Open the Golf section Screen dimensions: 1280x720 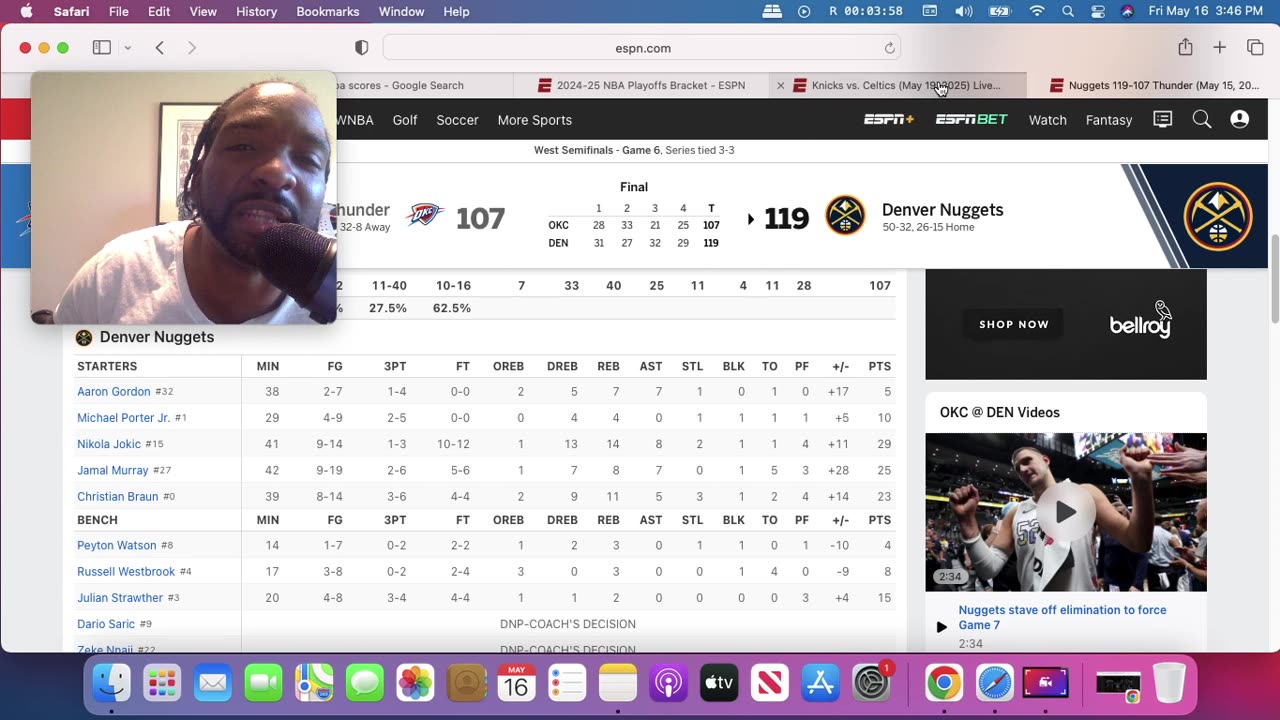pyautogui.click(x=405, y=120)
